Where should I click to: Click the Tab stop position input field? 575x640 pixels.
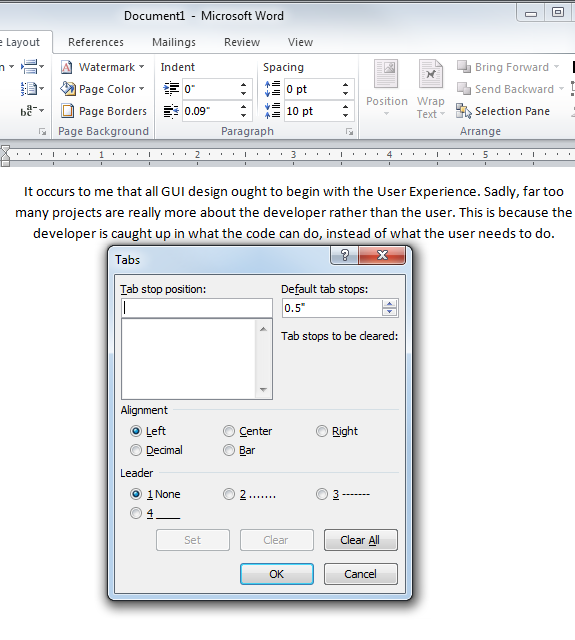coord(197,308)
